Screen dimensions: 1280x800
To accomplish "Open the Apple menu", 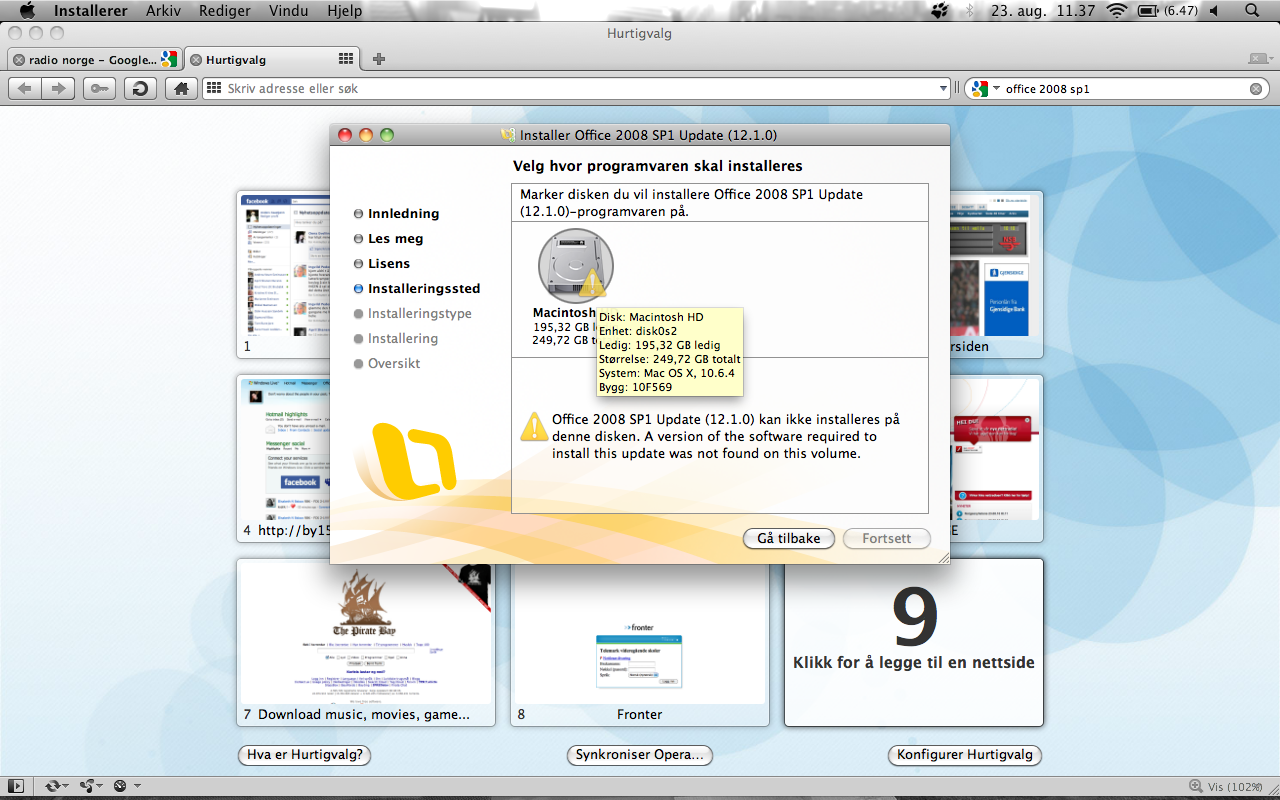I will (x=27, y=11).
